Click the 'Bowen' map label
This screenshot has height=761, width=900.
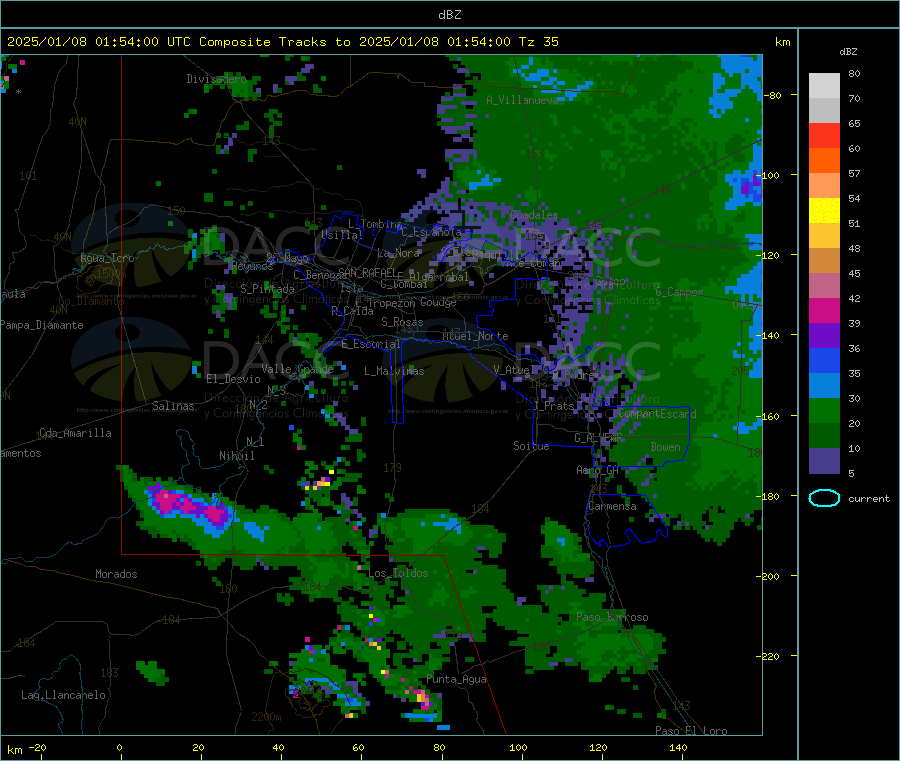click(665, 446)
